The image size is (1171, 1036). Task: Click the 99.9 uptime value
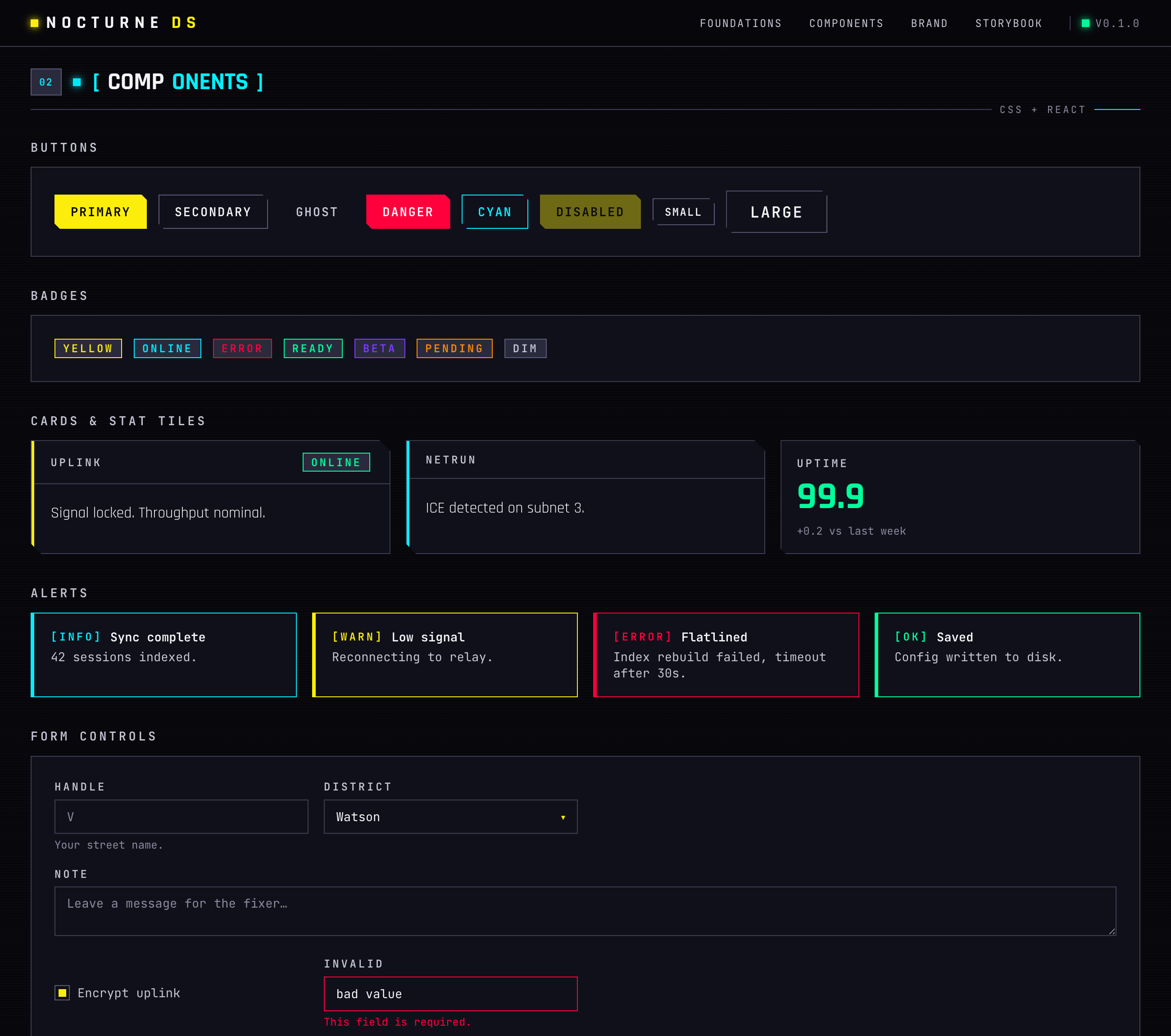pos(831,496)
